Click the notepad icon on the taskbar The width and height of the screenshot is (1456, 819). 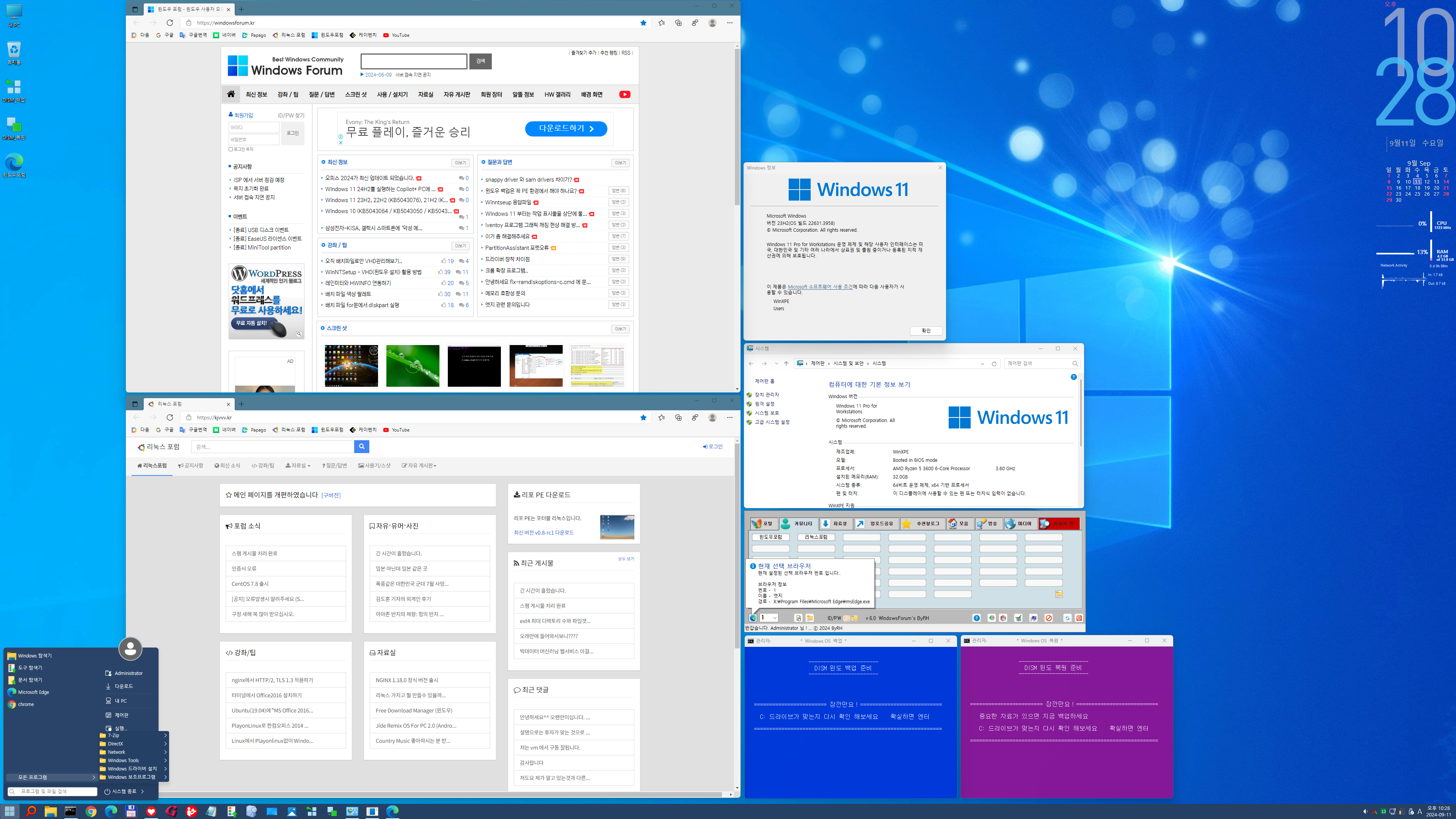tap(212, 812)
